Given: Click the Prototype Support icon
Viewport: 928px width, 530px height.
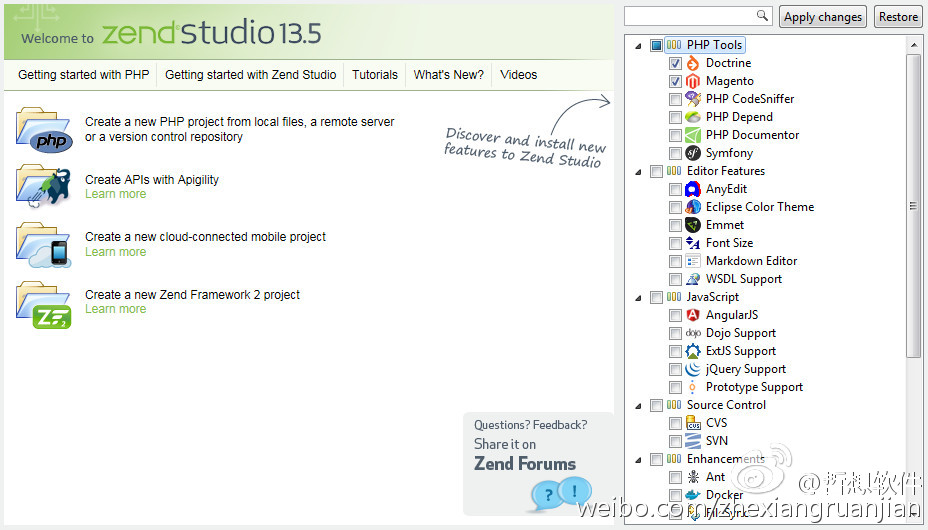Looking at the screenshot, I should 692,387.
